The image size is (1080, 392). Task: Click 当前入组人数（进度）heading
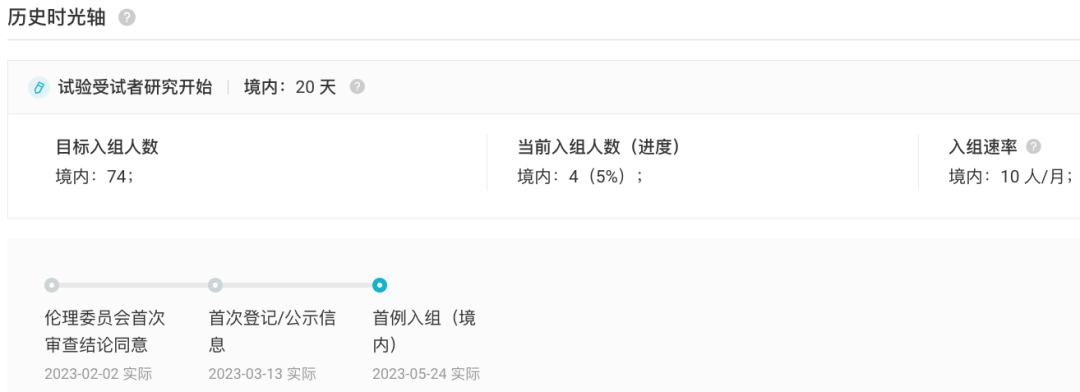coord(599,147)
